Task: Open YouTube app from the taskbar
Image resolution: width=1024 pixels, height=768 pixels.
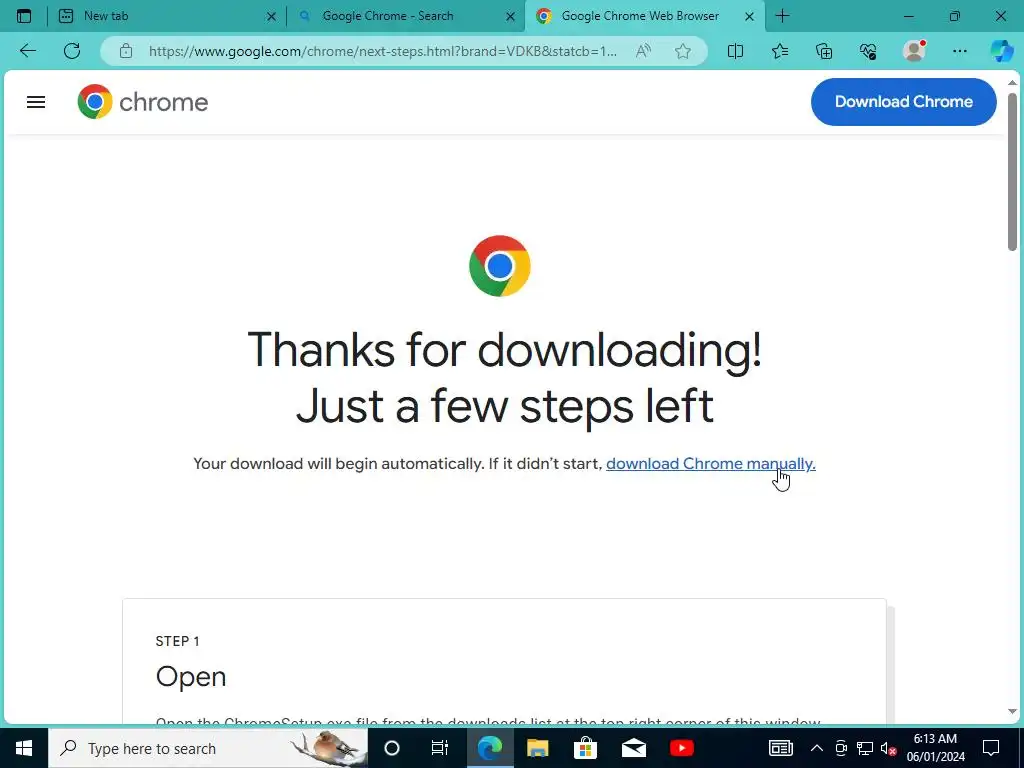Action: pos(682,748)
